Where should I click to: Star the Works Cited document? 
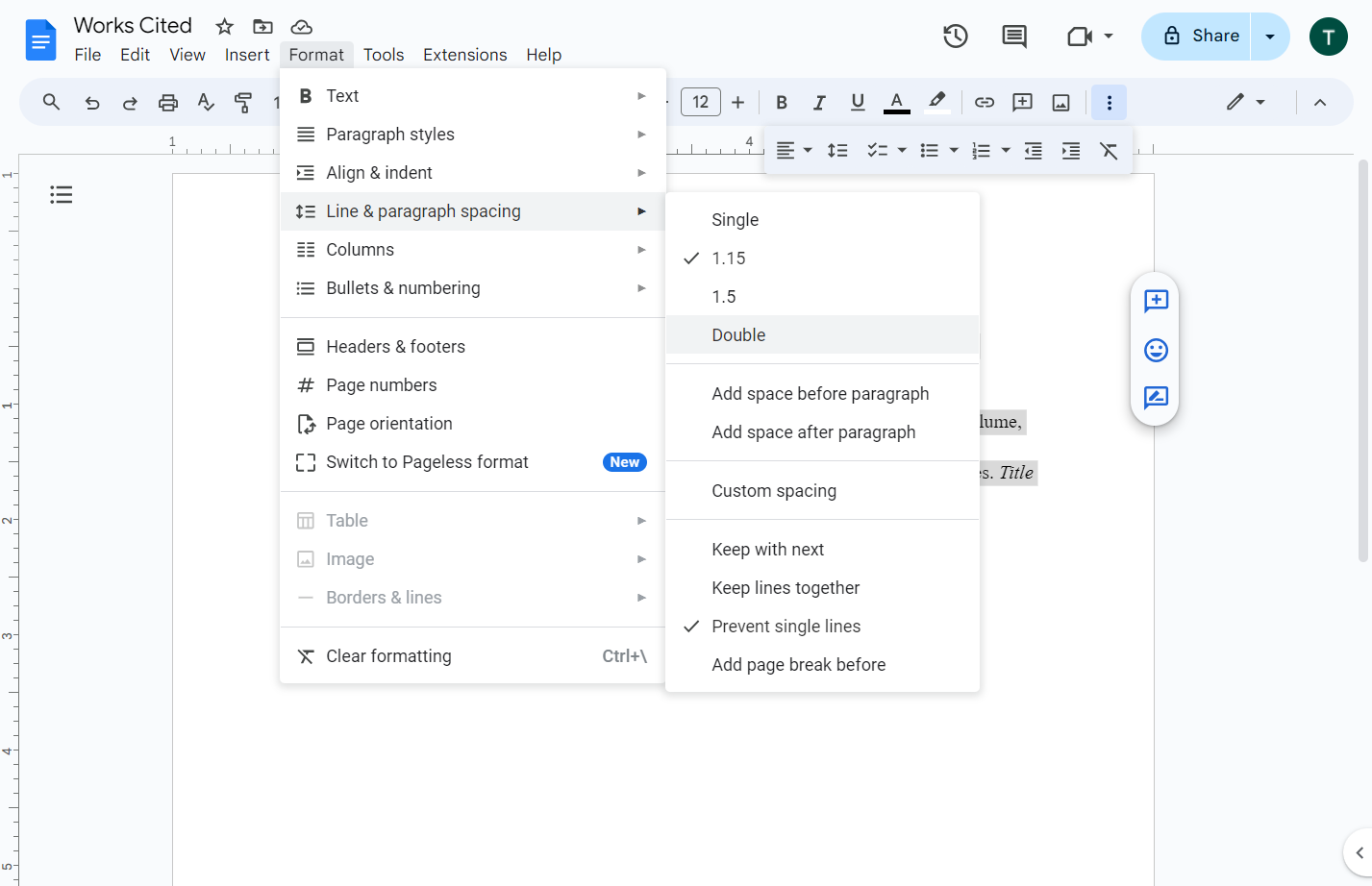coord(224,27)
